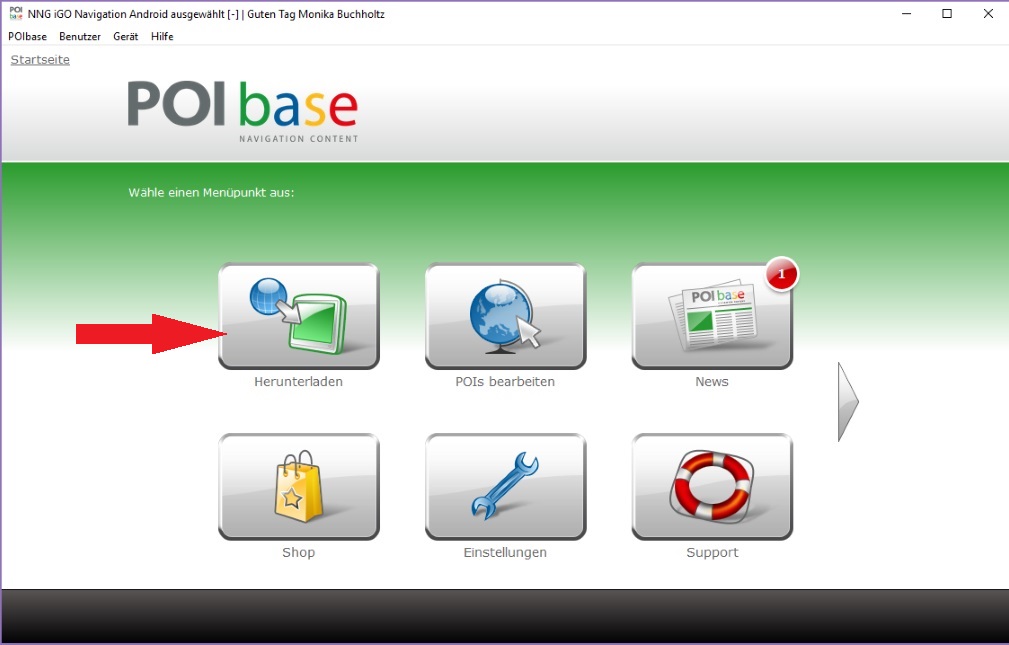Open the Shop shopping bag tile

[299, 487]
